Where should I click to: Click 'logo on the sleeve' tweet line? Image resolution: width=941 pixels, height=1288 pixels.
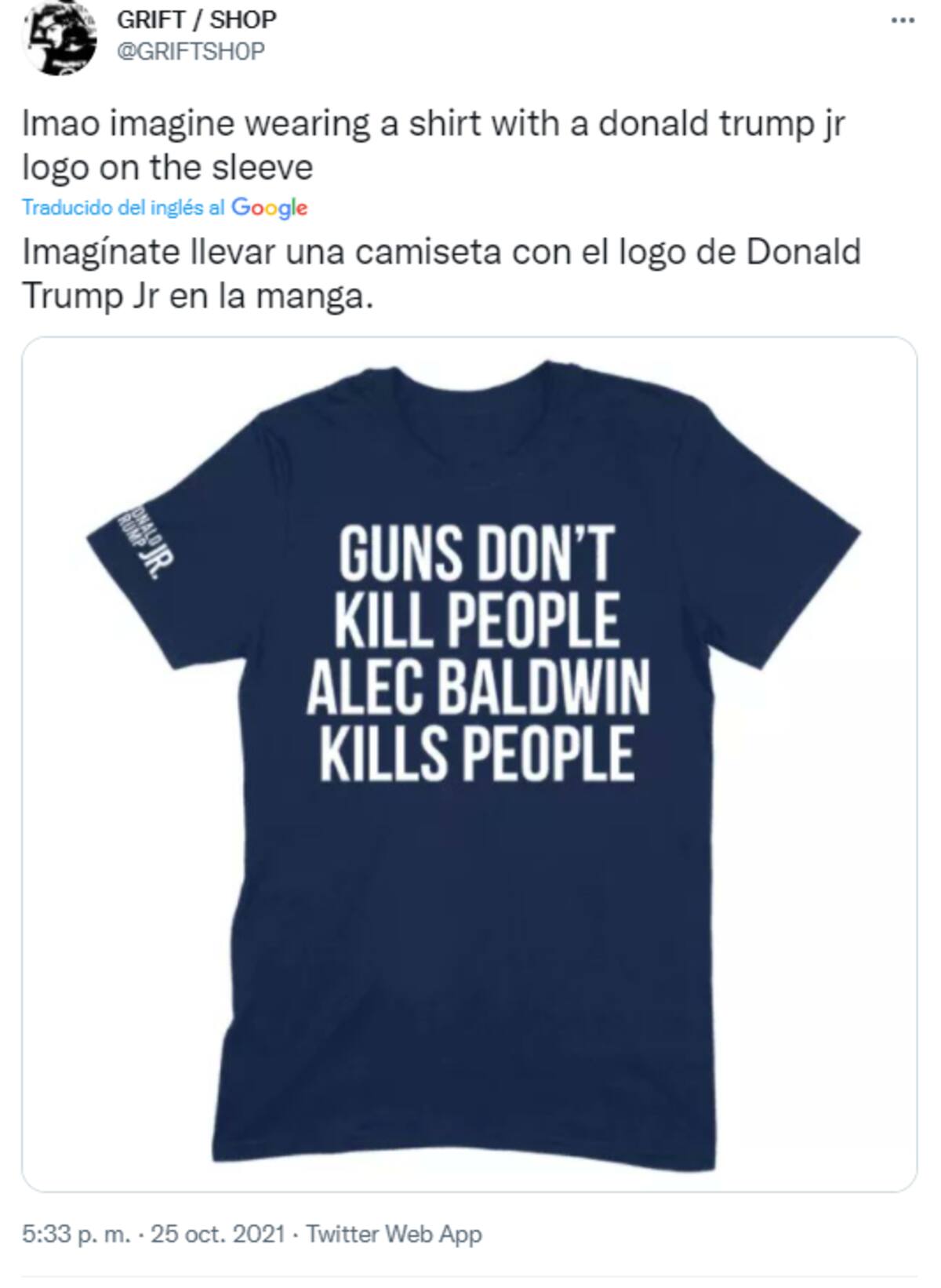[167, 167]
